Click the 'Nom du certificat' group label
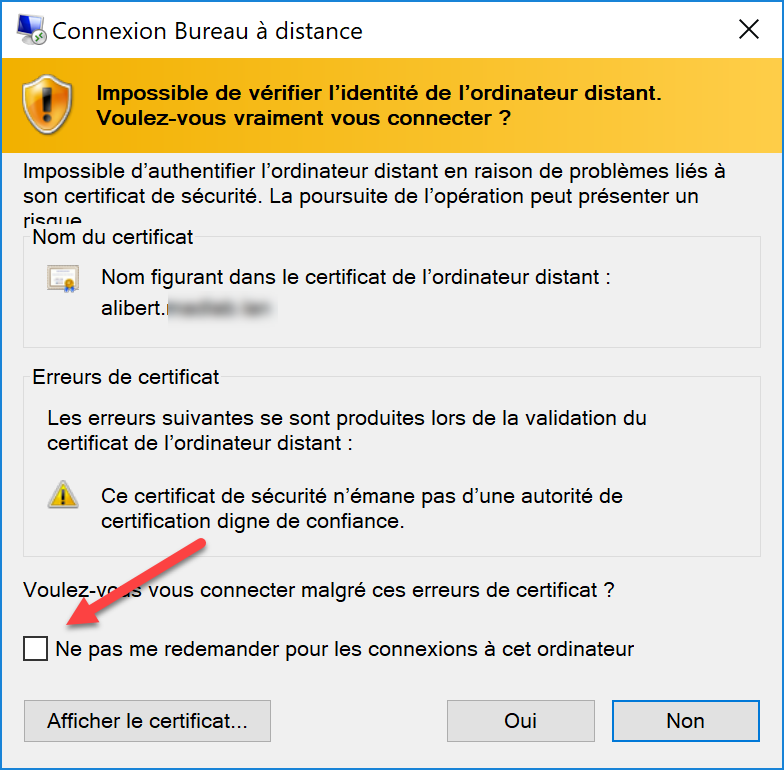This screenshot has width=784, height=770. tap(112, 237)
